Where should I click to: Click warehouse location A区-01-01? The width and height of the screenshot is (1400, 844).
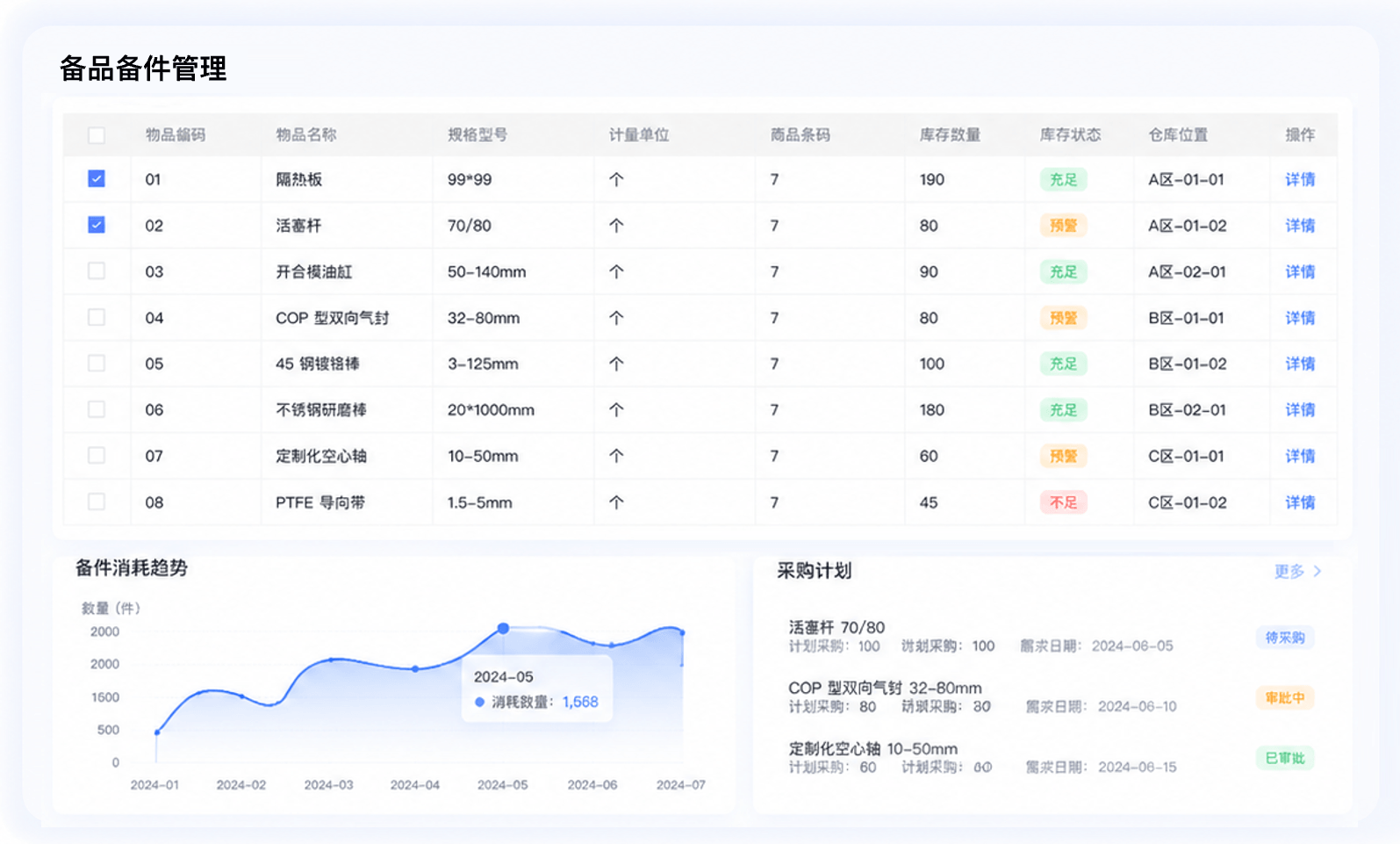coord(1186,179)
